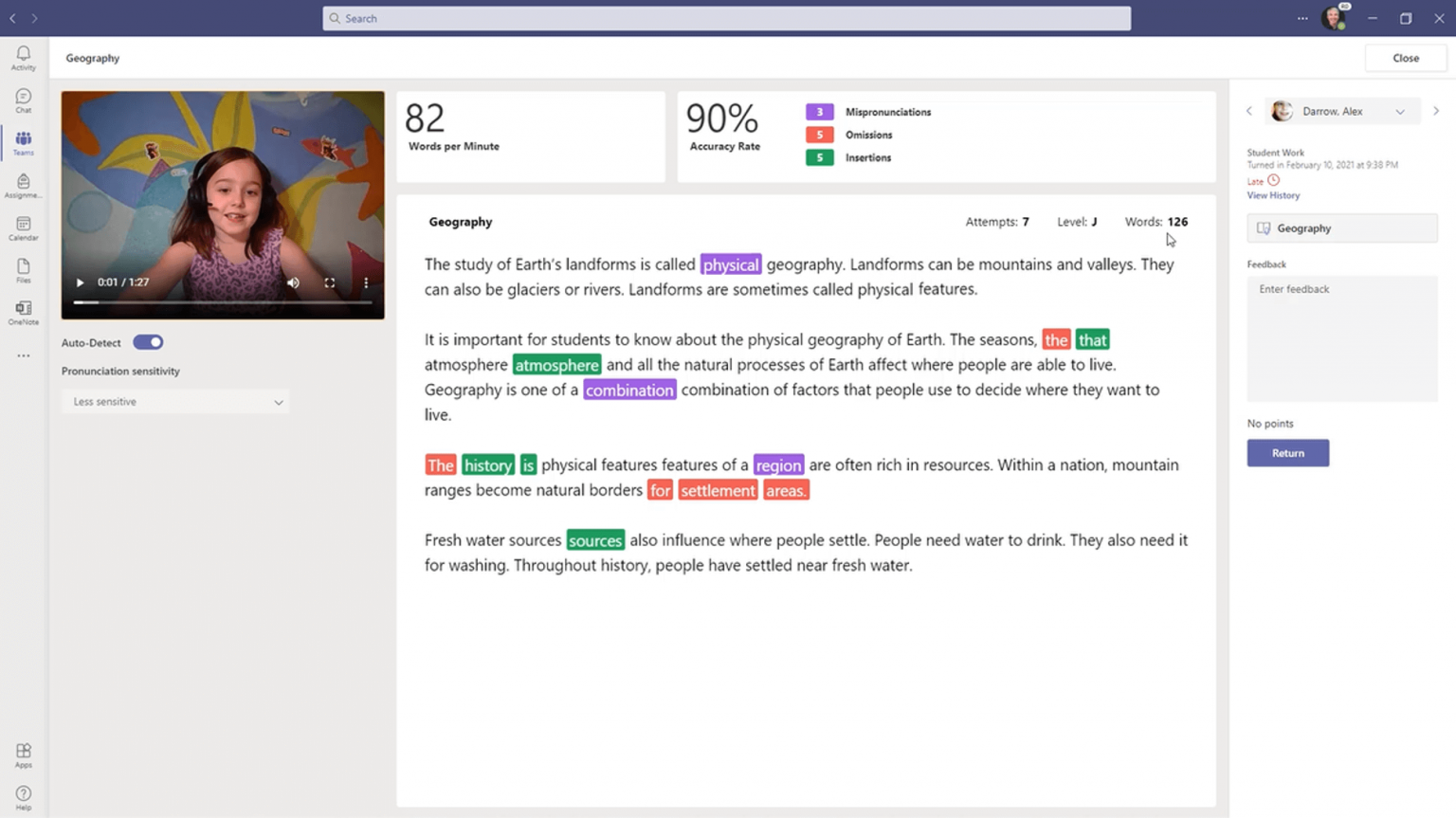Open View History link

(x=1273, y=195)
